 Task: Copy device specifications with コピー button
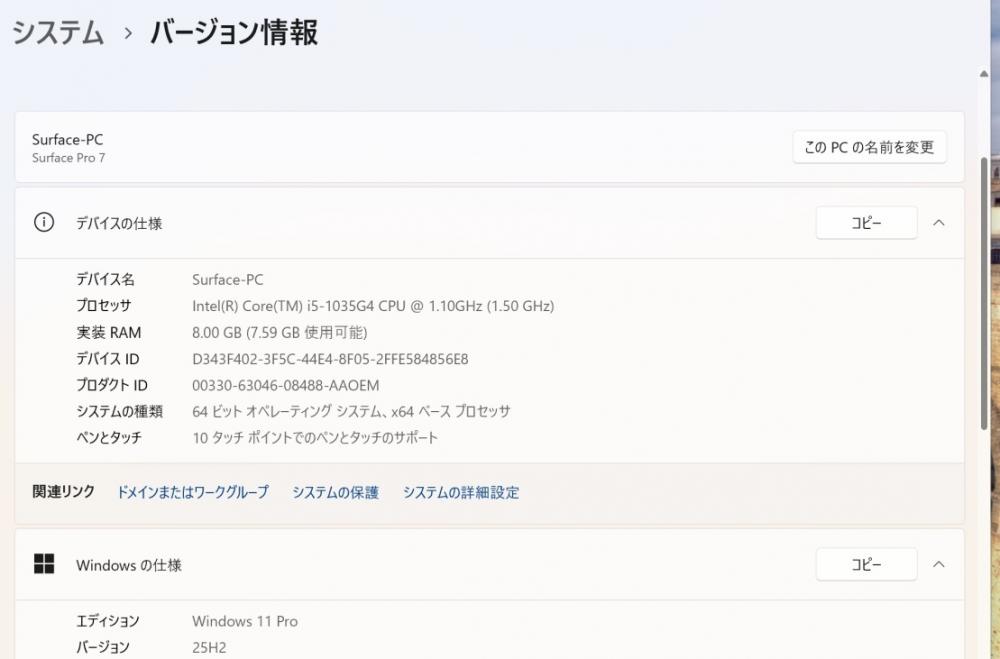(x=867, y=223)
